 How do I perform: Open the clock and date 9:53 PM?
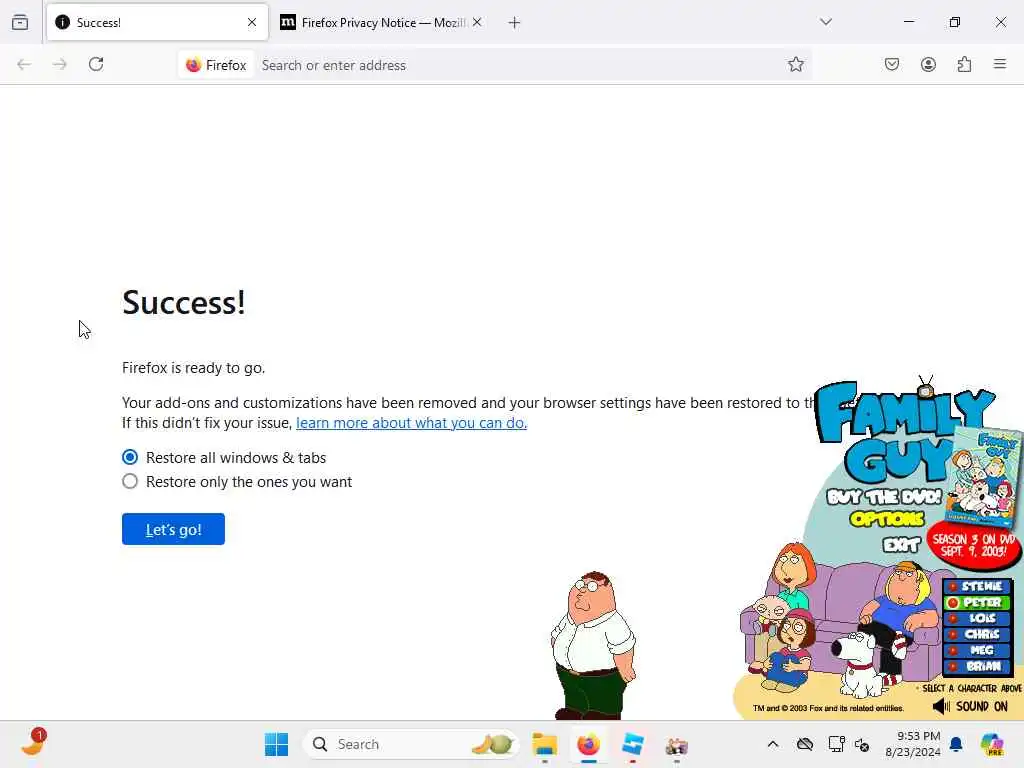click(x=912, y=744)
